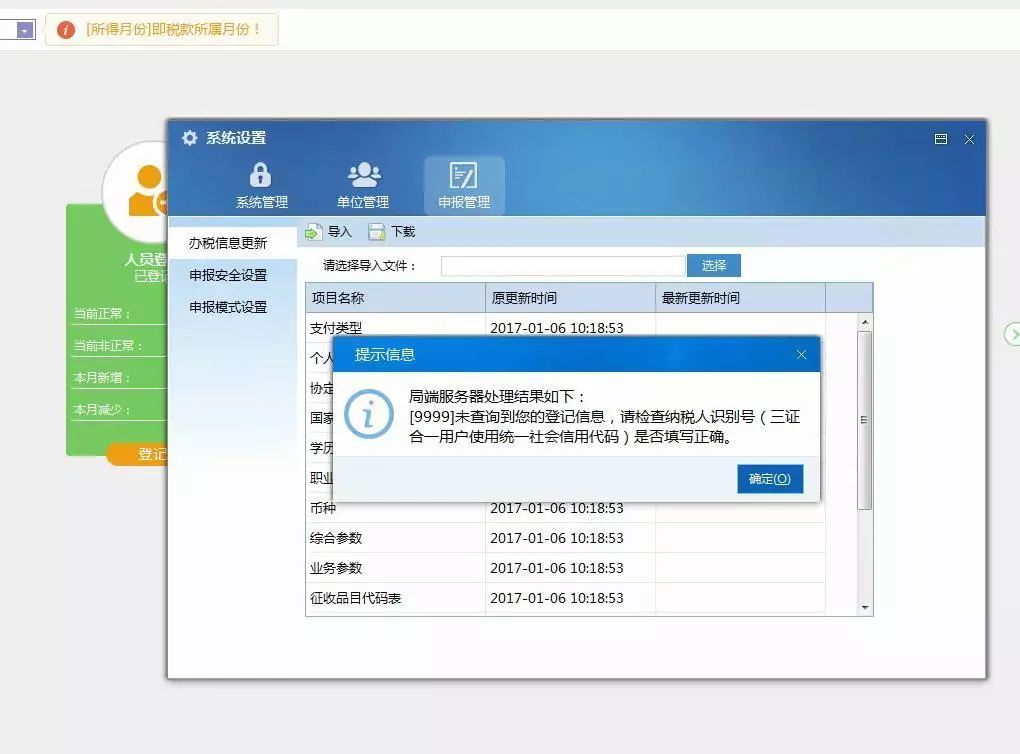The width and height of the screenshot is (1020, 754).
Task: Select the 申报管理 form icon tab
Action: pos(464,185)
